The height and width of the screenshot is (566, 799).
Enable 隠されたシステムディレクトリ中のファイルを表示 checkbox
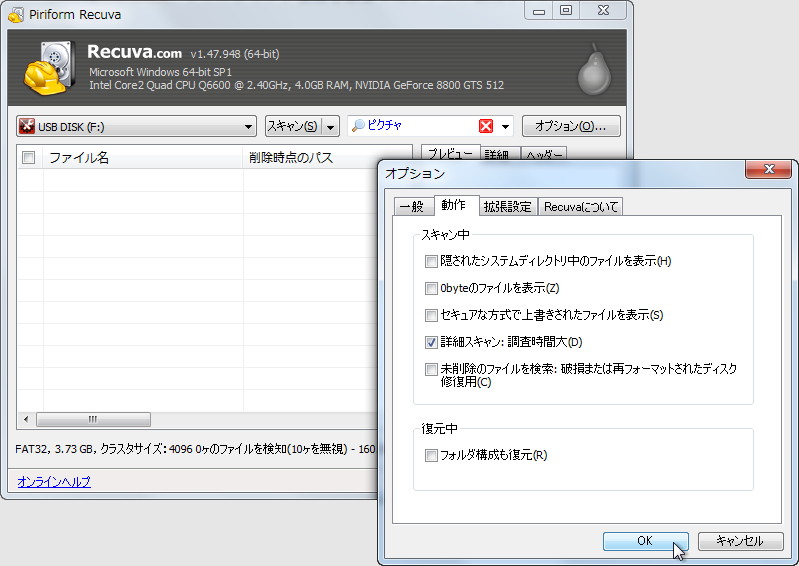[x=431, y=261]
